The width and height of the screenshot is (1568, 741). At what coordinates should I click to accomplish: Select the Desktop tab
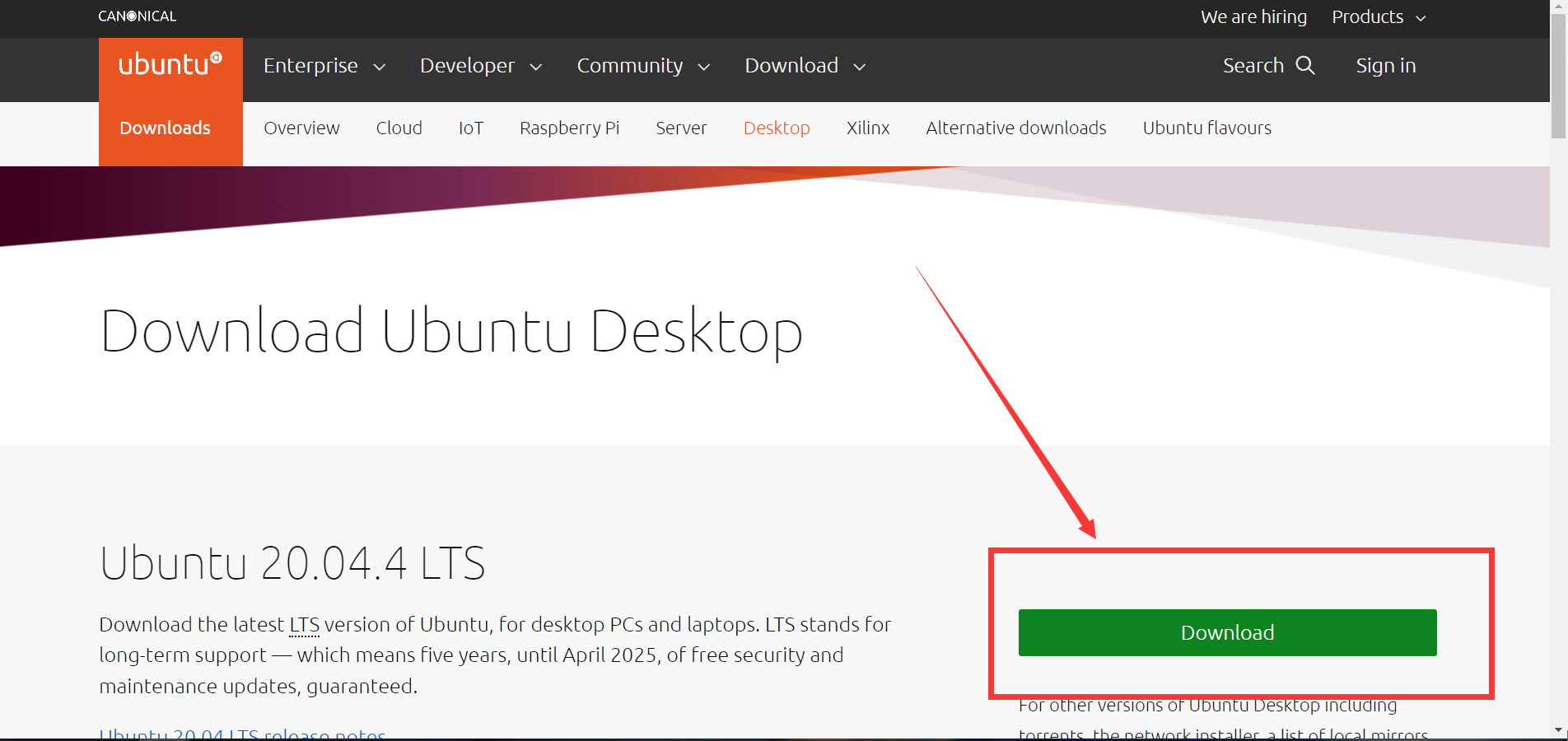click(x=777, y=128)
